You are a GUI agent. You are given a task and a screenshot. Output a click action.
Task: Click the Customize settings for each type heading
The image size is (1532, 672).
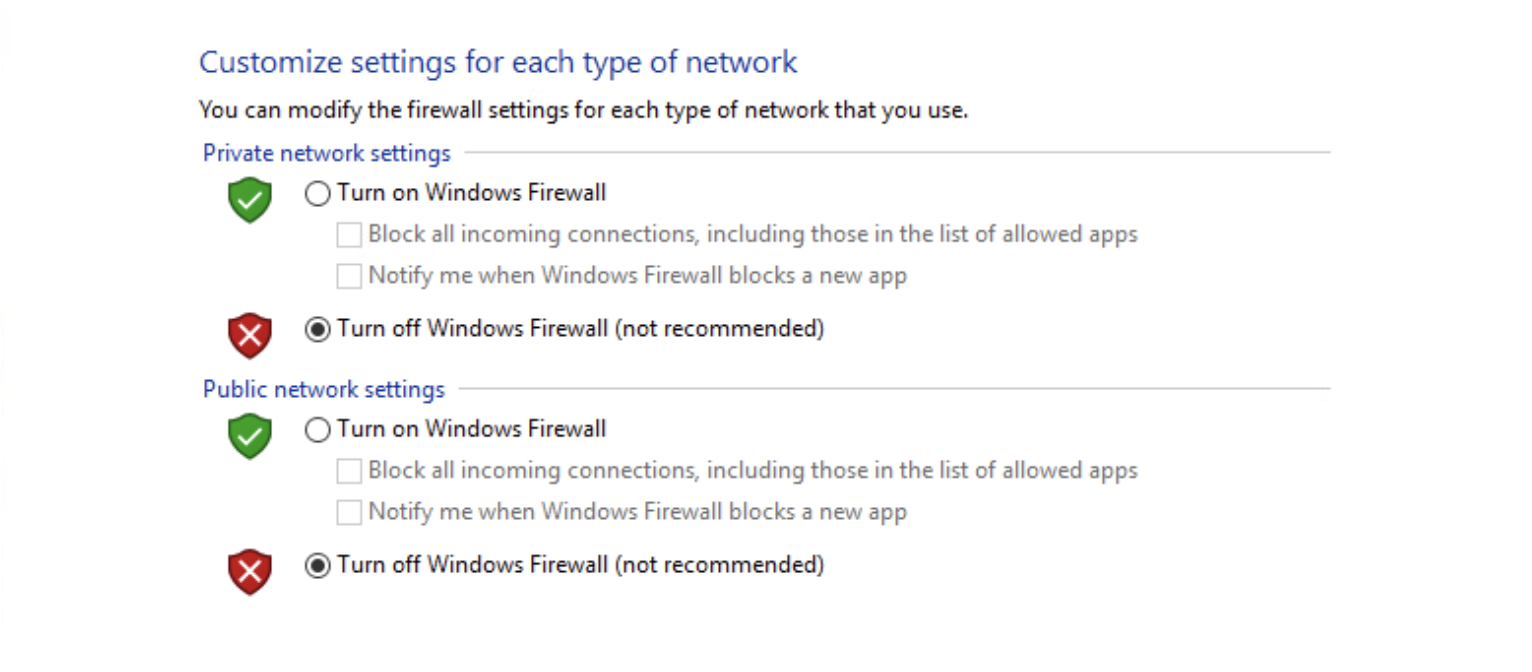click(x=497, y=62)
